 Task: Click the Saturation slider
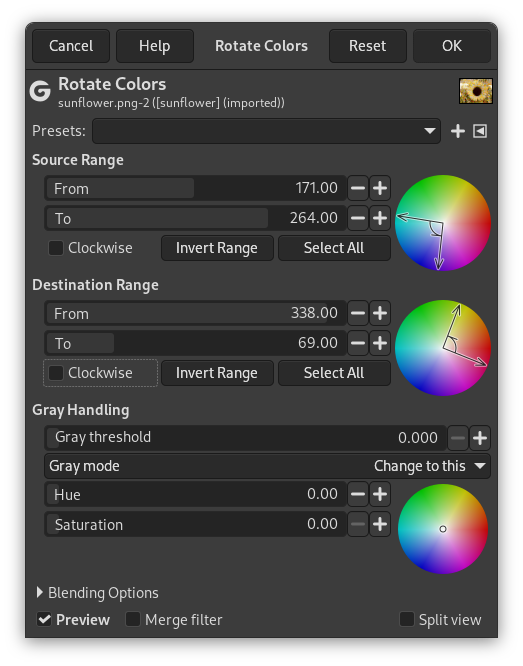pyautogui.click(x=195, y=524)
